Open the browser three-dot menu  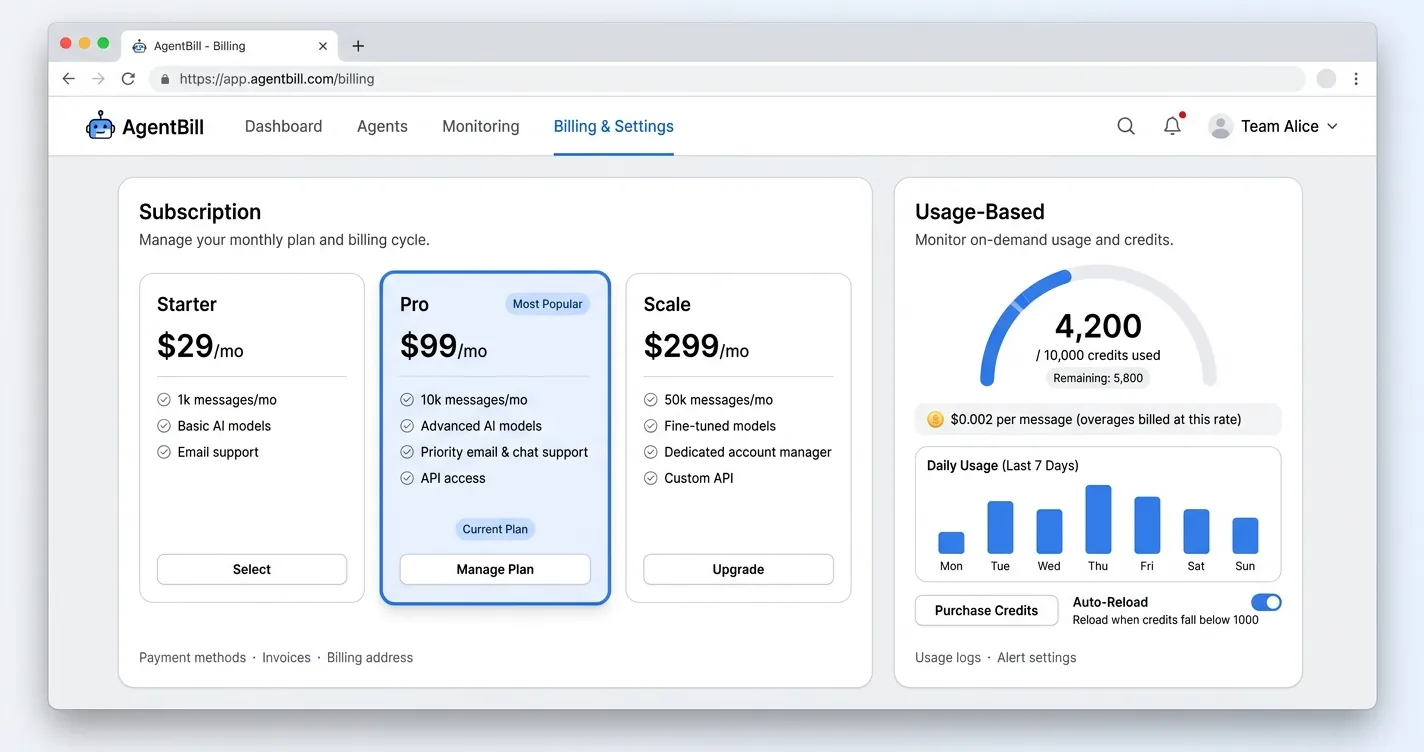pos(1356,78)
